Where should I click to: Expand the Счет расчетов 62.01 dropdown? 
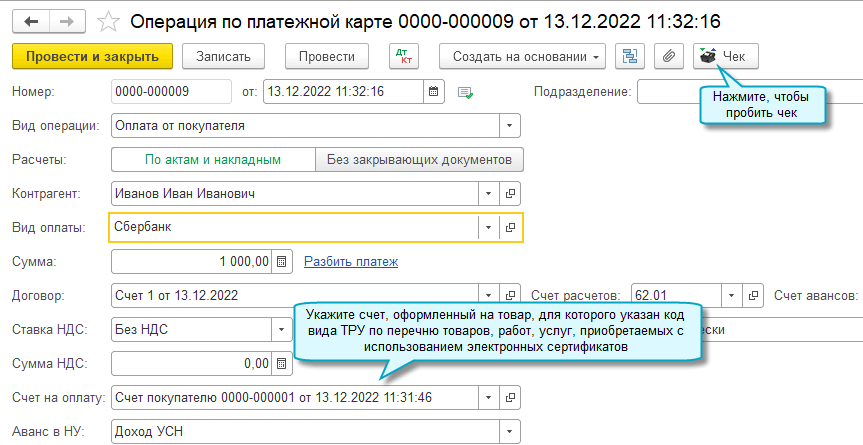pos(731,295)
